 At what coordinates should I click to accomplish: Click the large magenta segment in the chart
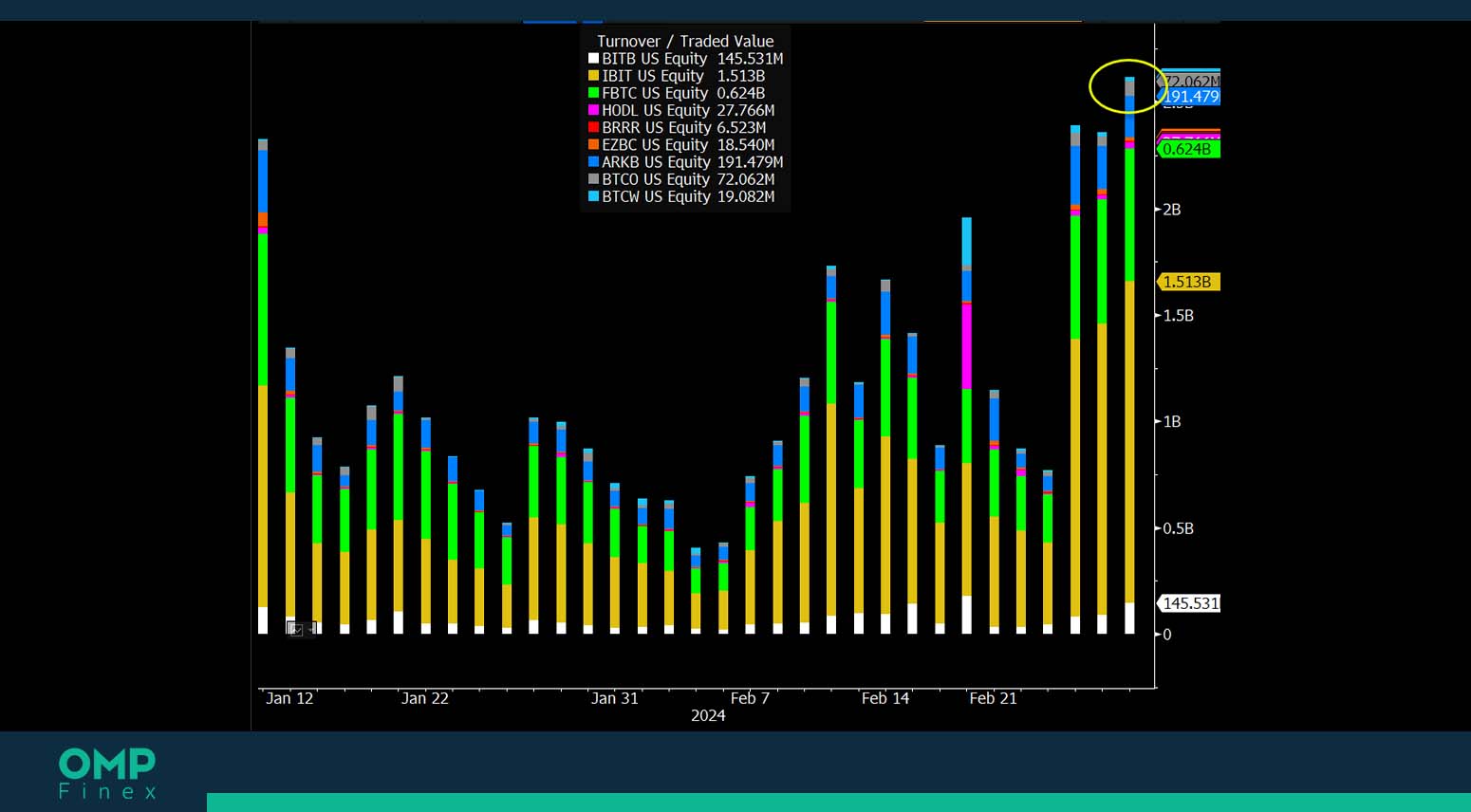pyautogui.click(x=967, y=347)
